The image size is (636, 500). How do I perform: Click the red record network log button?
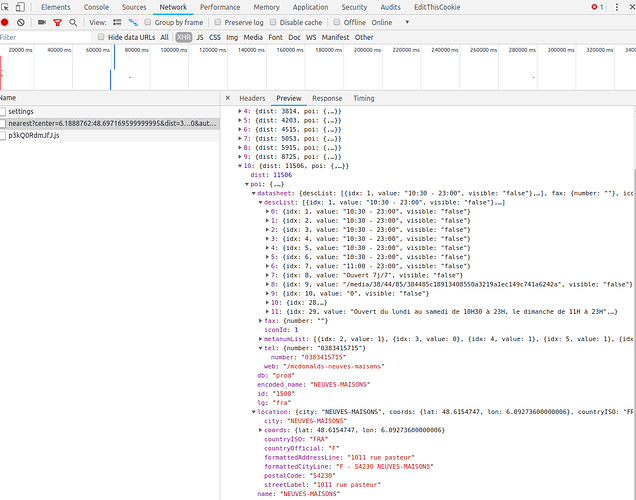click(x=5, y=22)
